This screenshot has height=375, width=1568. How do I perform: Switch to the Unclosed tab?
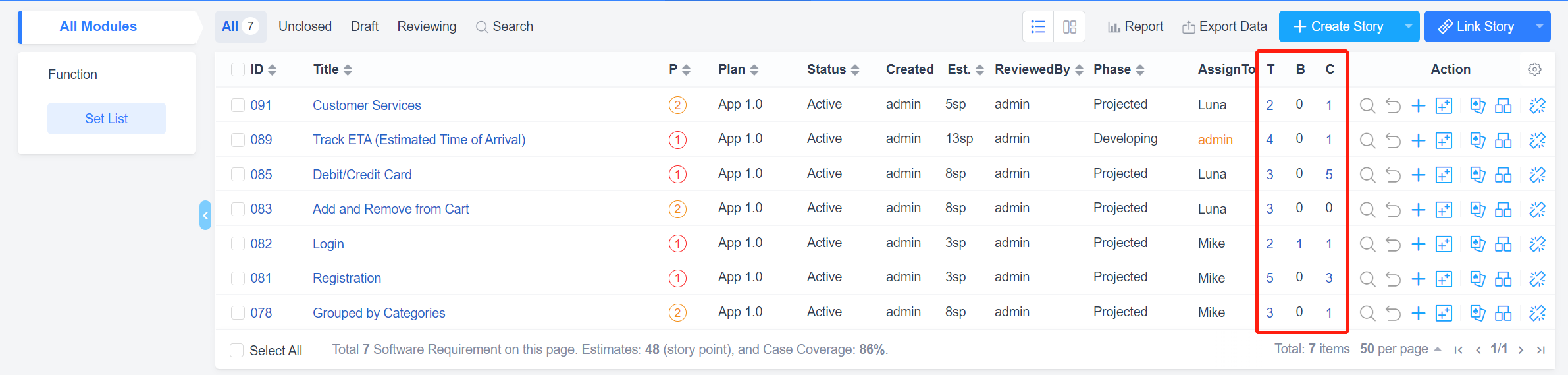[305, 27]
